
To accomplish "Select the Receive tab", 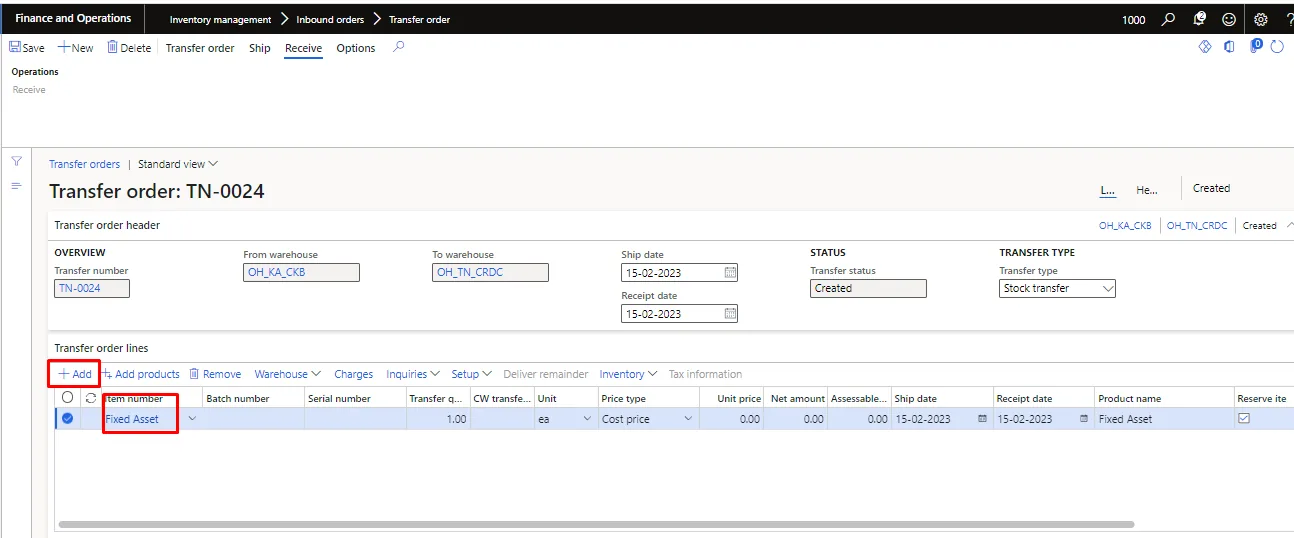I will click(303, 48).
